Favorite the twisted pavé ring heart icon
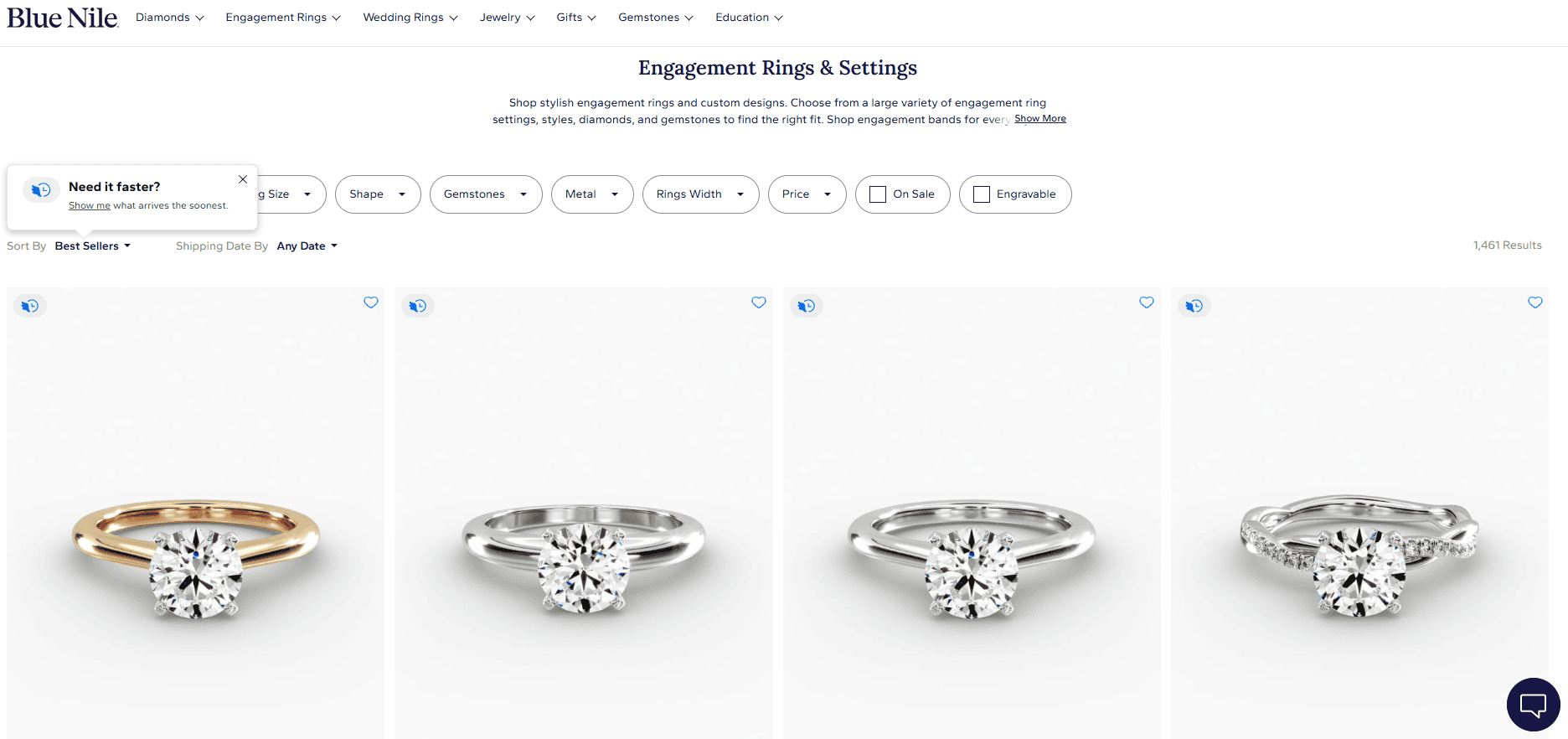Image resolution: width=1568 pixels, height=739 pixels. tap(1535, 302)
